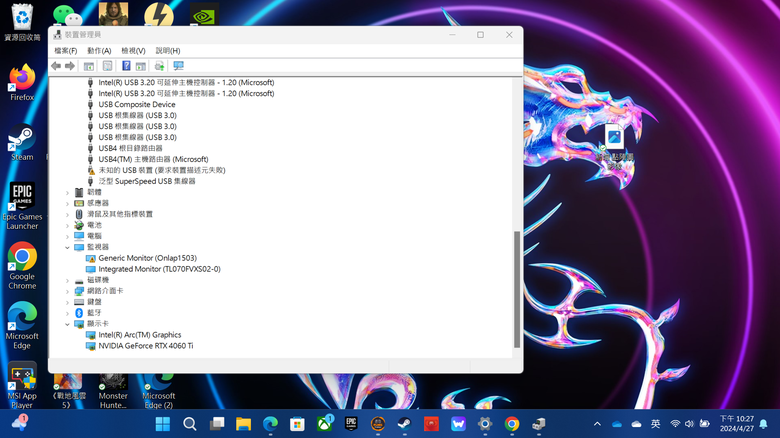Viewport: 780px width, 438px height.
Task: Click the Properties toolbar icon
Action: pos(107,66)
